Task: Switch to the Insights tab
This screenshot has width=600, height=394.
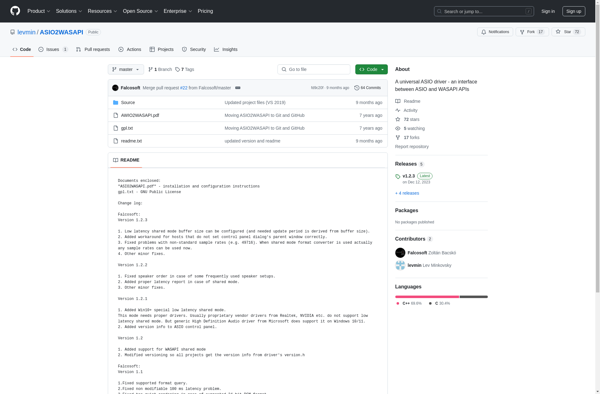Action: point(226,49)
